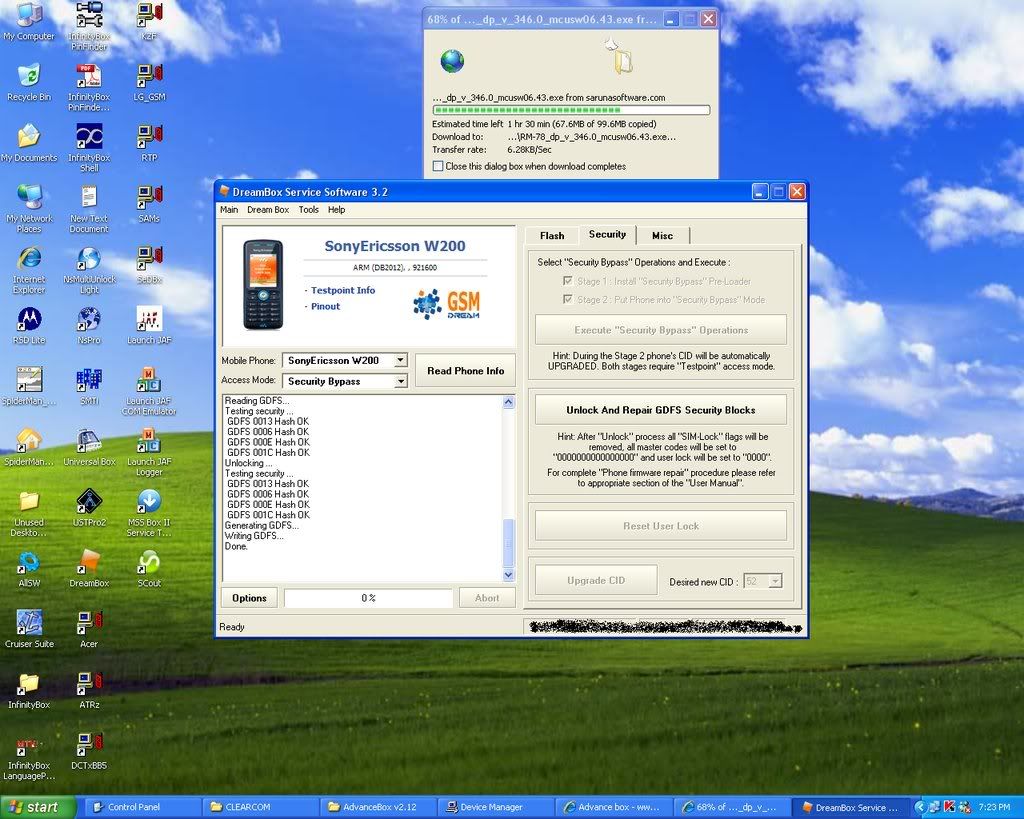Click the Kaspersky tray icon
This screenshot has height=819, width=1024.
point(949,807)
